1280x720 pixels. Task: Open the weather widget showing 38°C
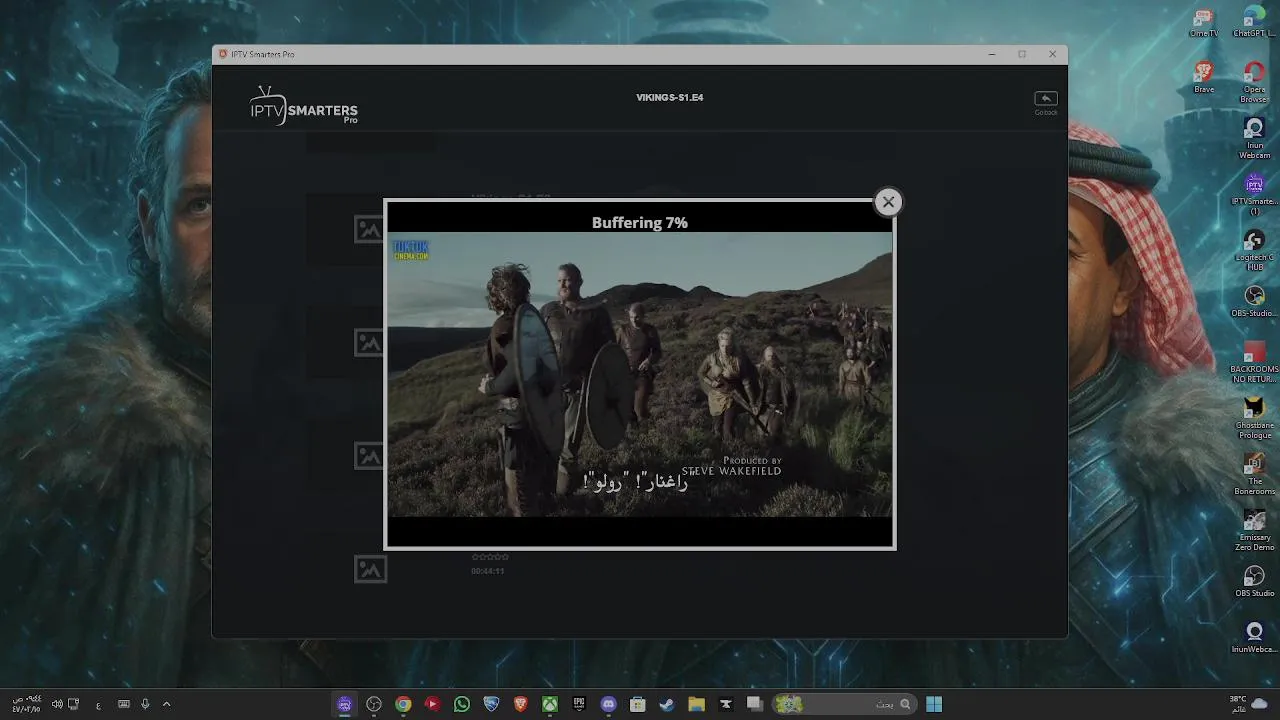[x=1250, y=704]
